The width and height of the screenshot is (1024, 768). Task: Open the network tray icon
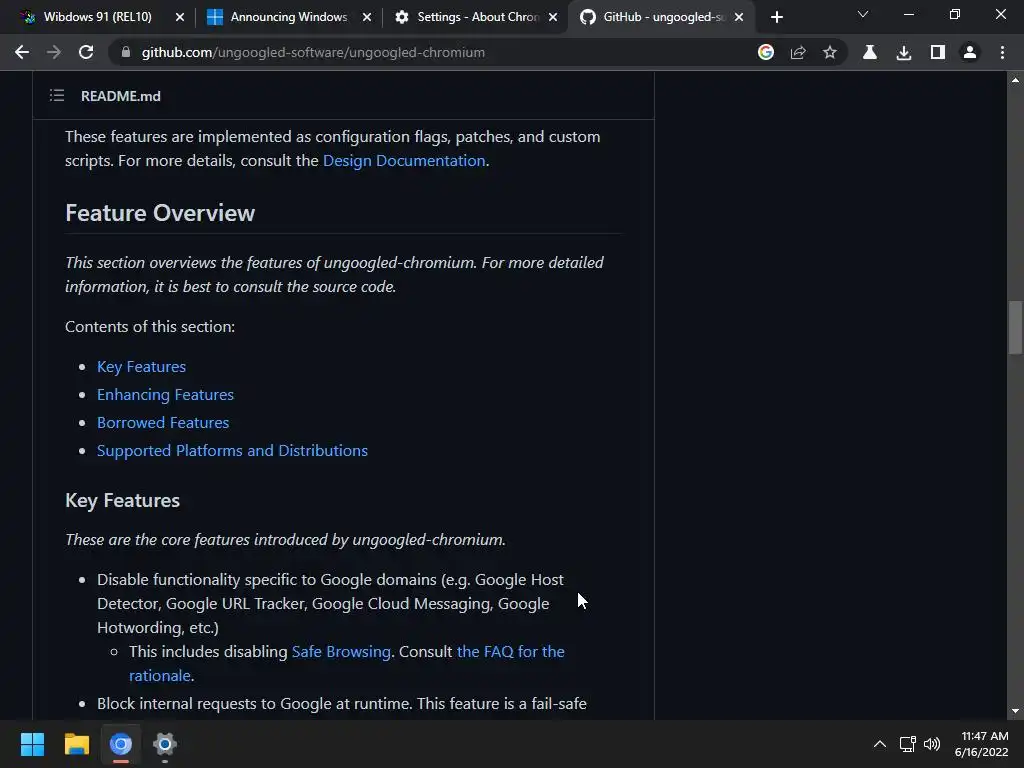point(907,744)
